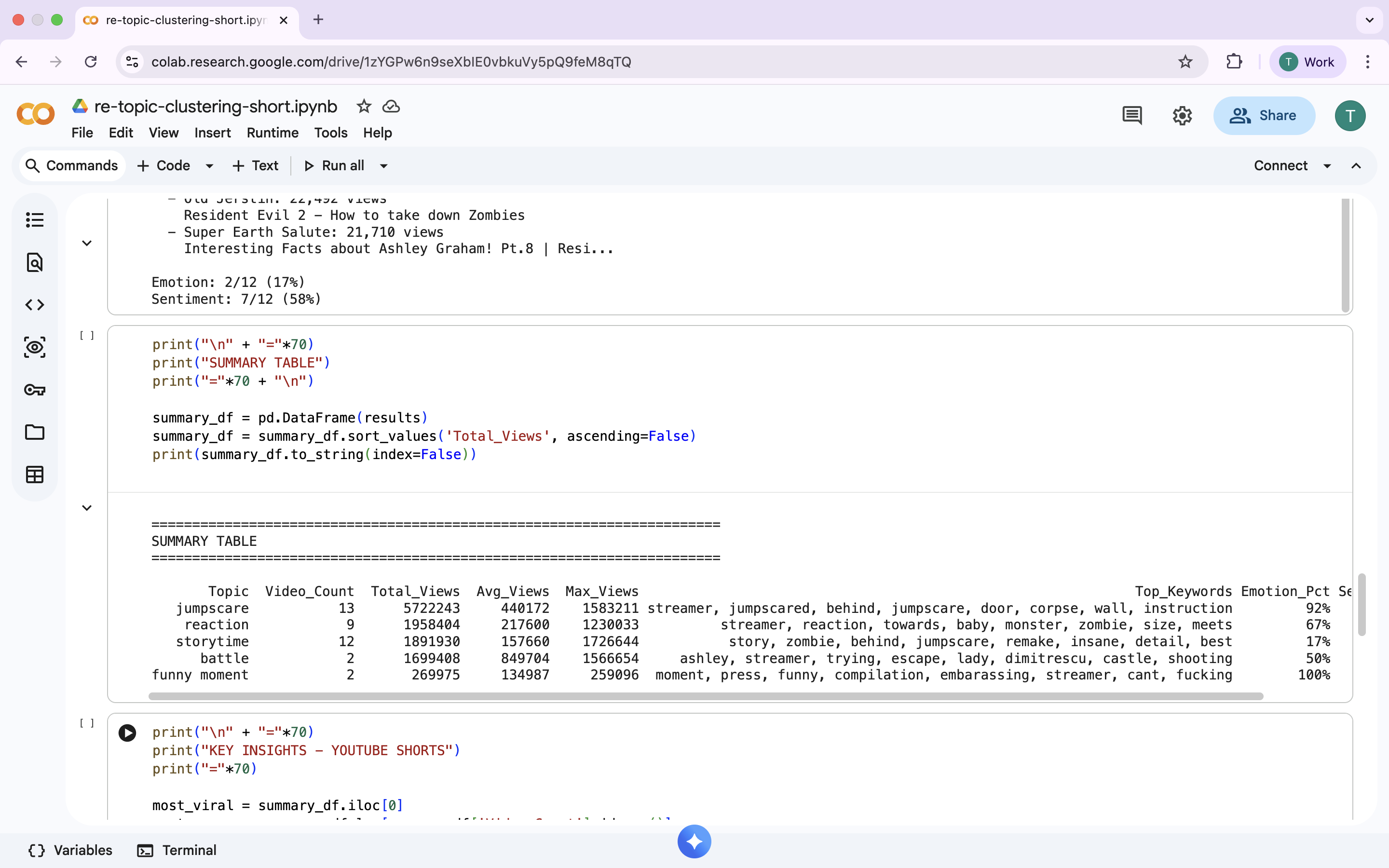Open the secrets key icon in sidebar
1389x868 pixels.
(x=34, y=390)
